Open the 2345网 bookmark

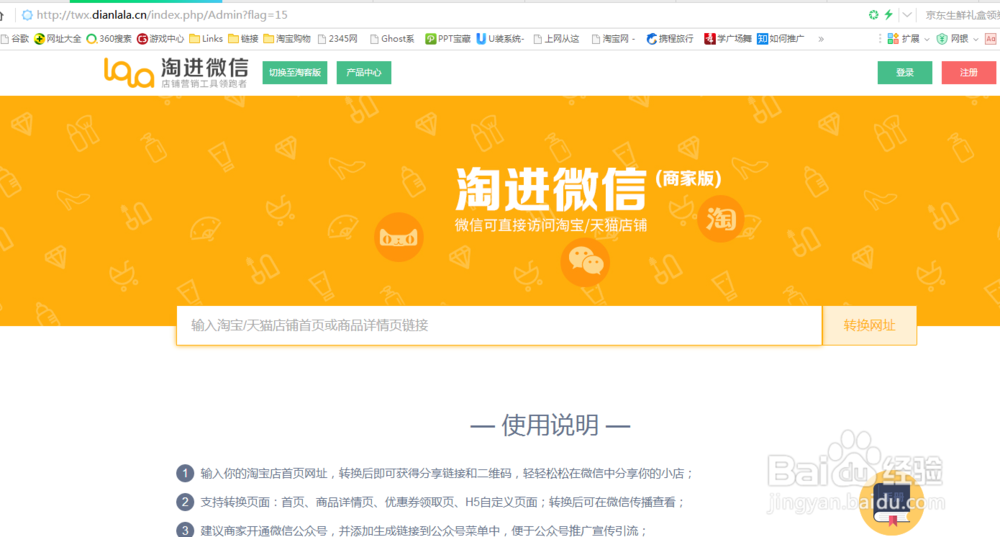click(x=338, y=39)
